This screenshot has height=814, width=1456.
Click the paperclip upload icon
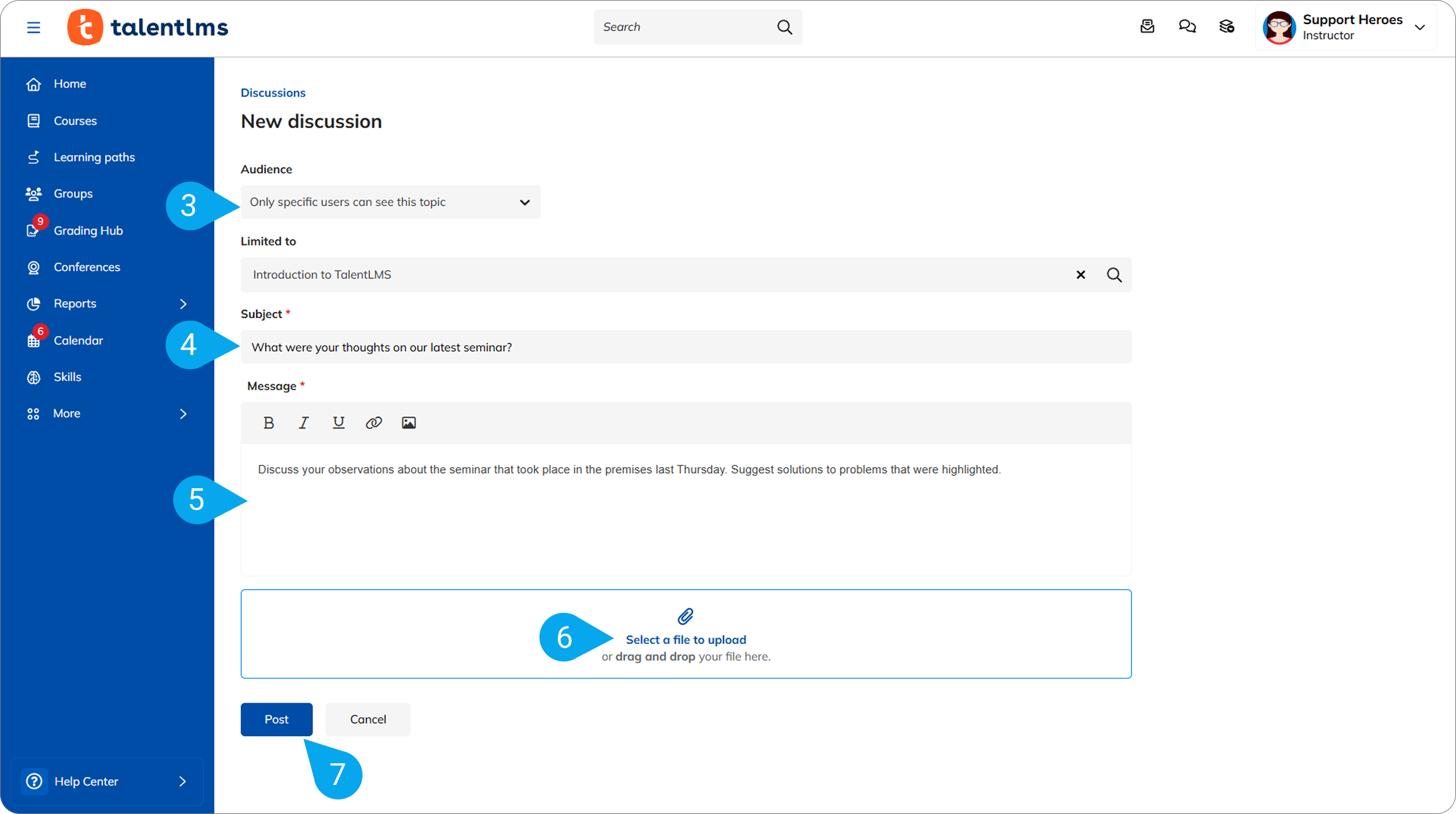click(686, 616)
